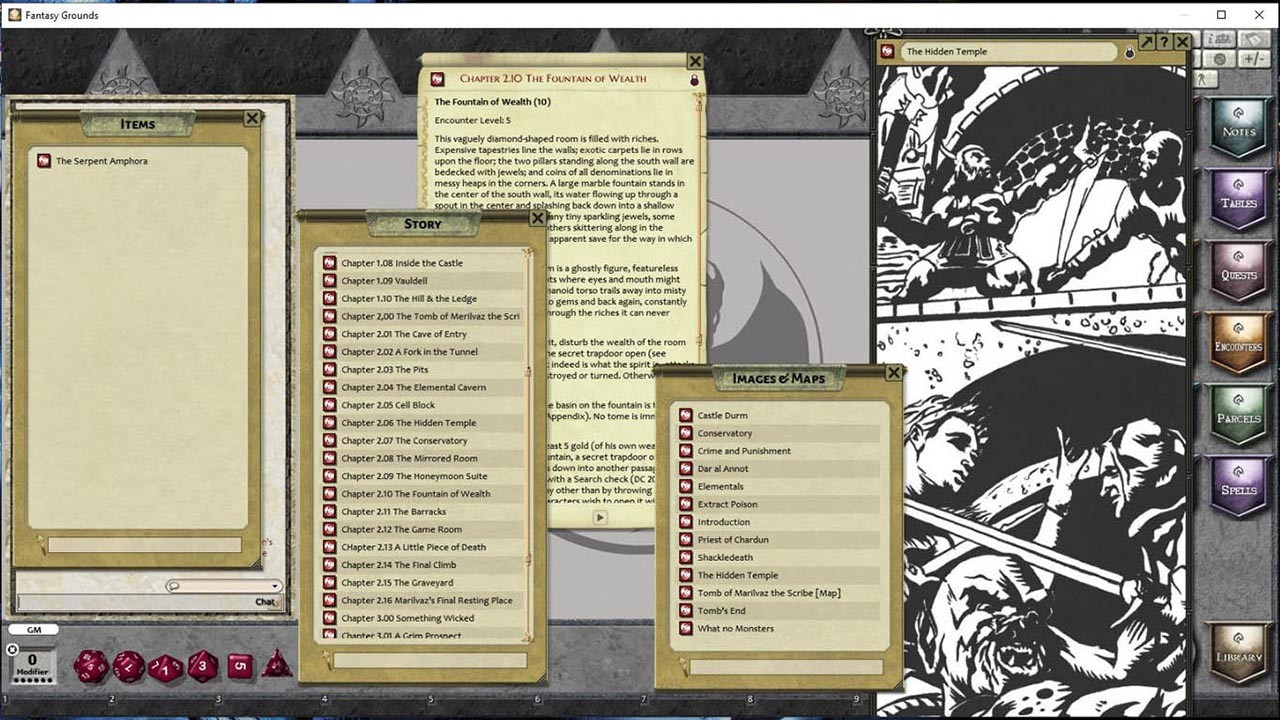Click the next page arrow below the Fountain text
This screenshot has height=720, width=1280.
coord(599,517)
